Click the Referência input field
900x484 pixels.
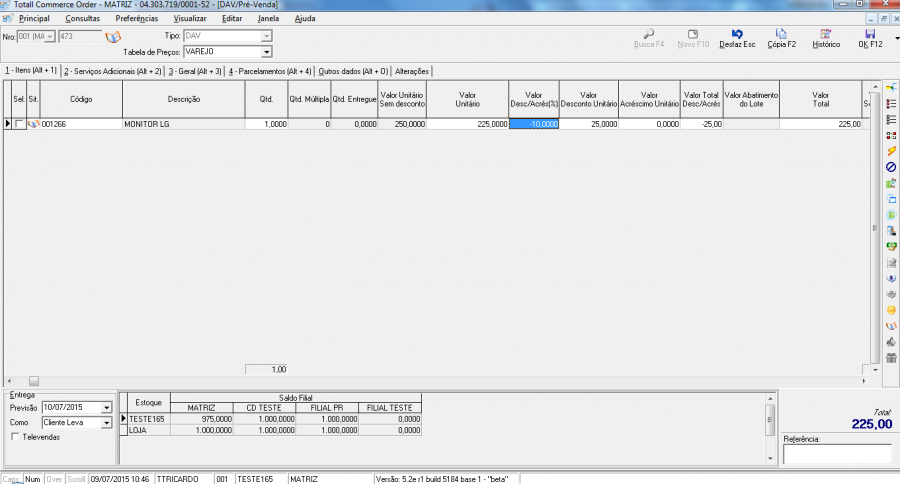(x=836, y=454)
